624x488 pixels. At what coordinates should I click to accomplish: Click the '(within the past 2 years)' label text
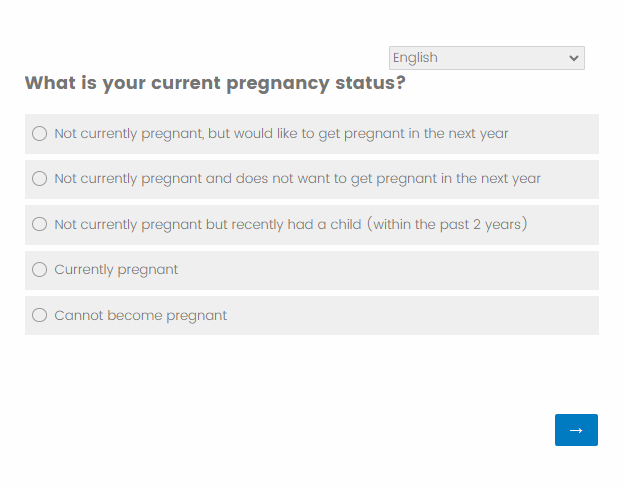coord(447,224)
